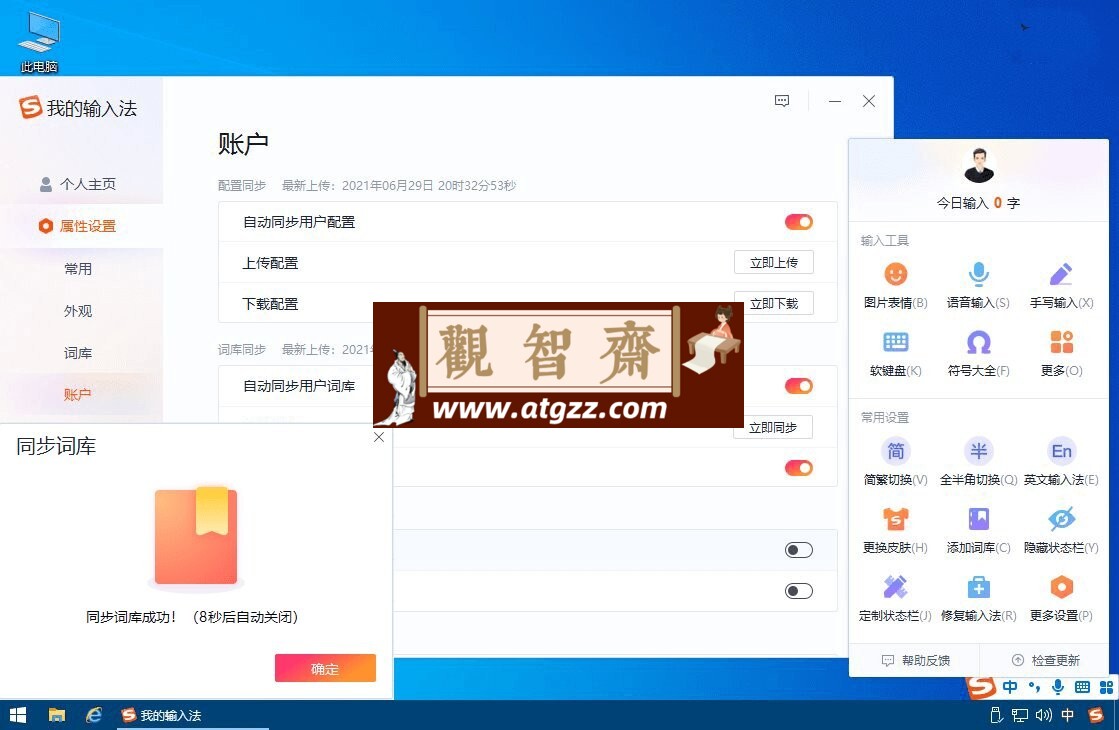This screenshot has height=730, width=1119.
Task: Open Windows Start menu
Action: 17,715
